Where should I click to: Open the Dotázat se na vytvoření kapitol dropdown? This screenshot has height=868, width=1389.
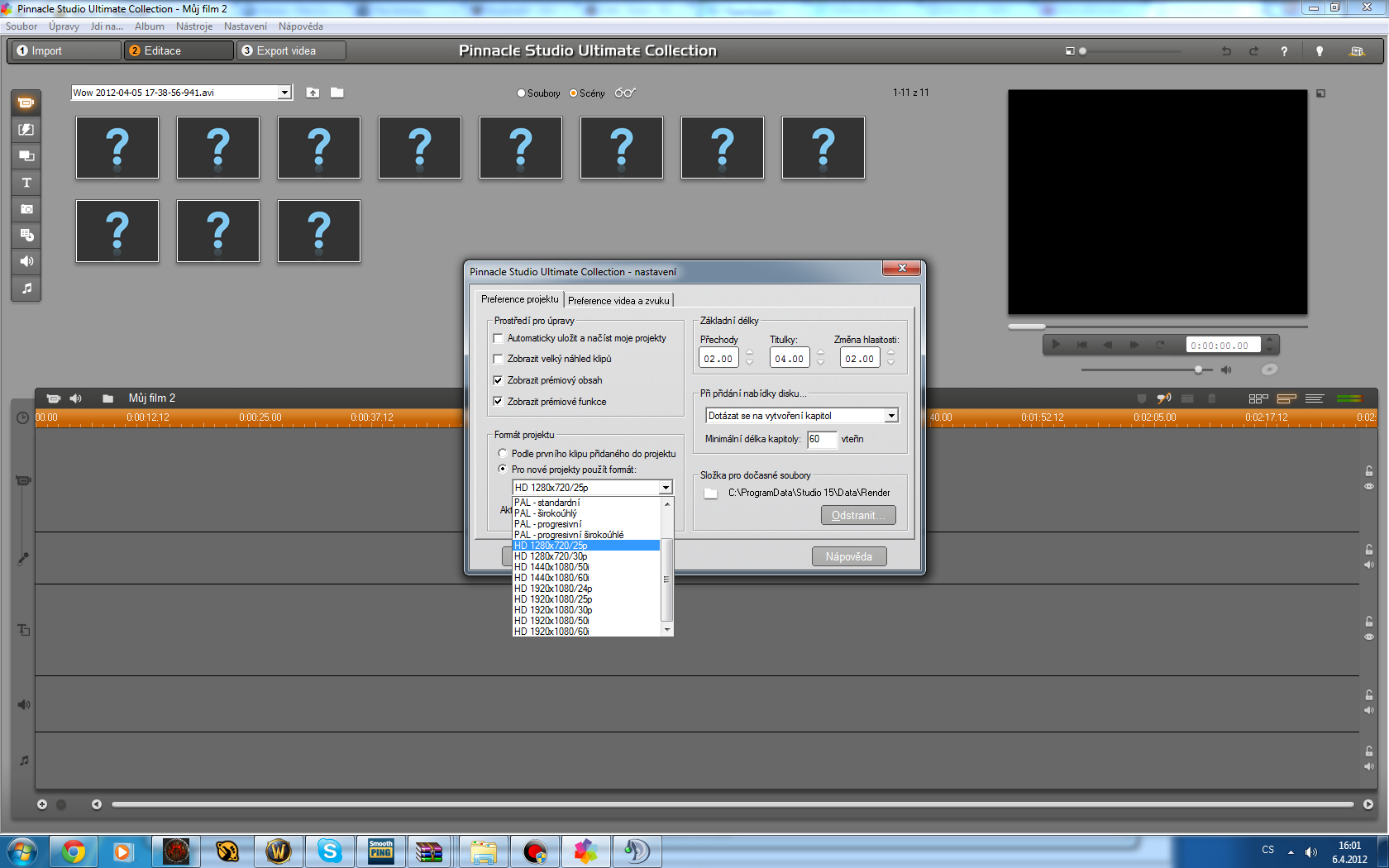click(891, 416)
